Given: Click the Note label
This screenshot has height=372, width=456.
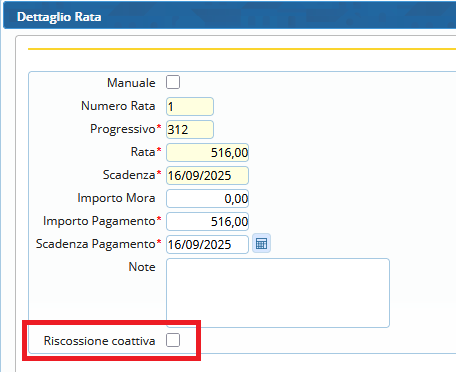Looking at the screenshot, I should (x=142, y=267).
